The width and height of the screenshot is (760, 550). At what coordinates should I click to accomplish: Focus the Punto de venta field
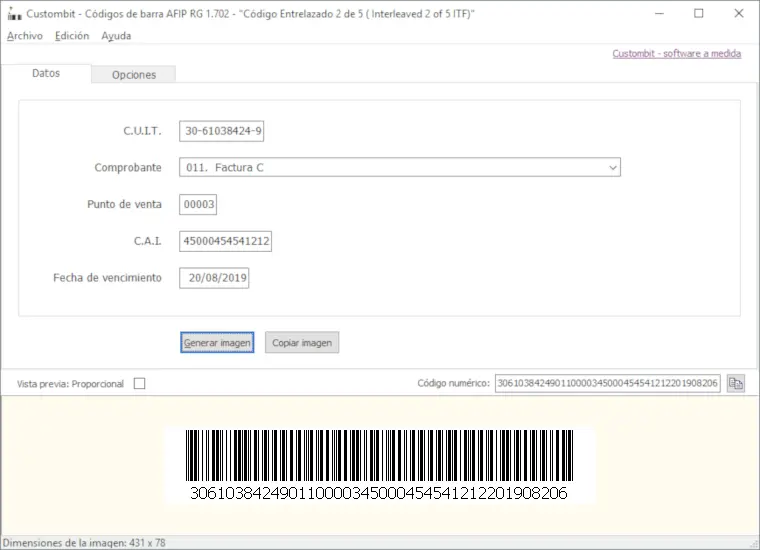[198, 204]
